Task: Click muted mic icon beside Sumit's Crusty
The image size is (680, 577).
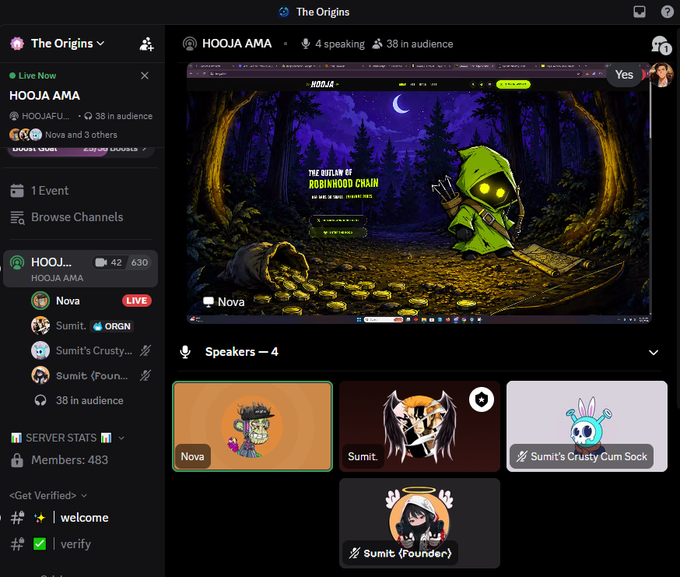Action: [x=145, y=351]
